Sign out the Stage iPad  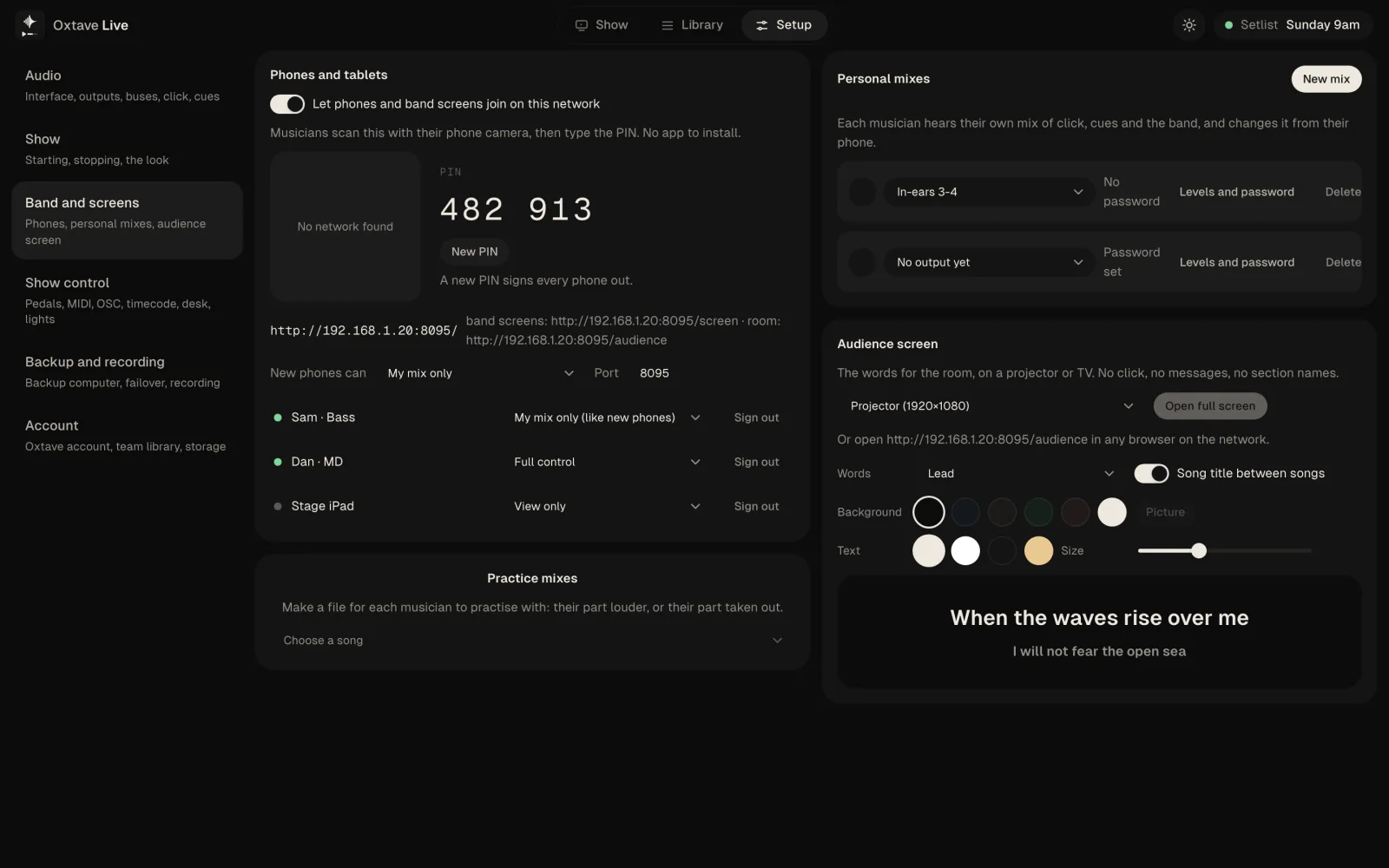(x=757, y=506)
